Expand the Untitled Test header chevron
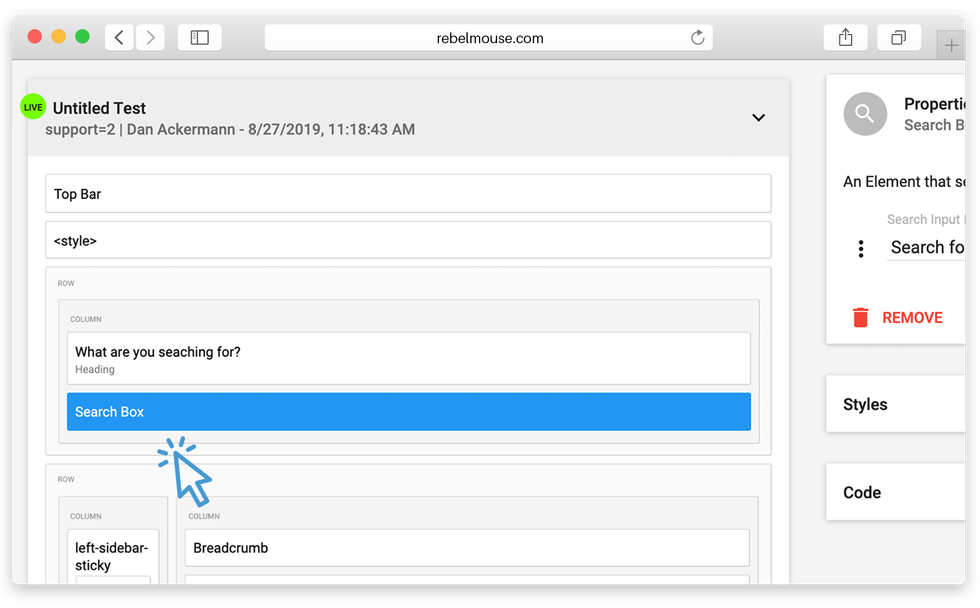 (758, 118)
